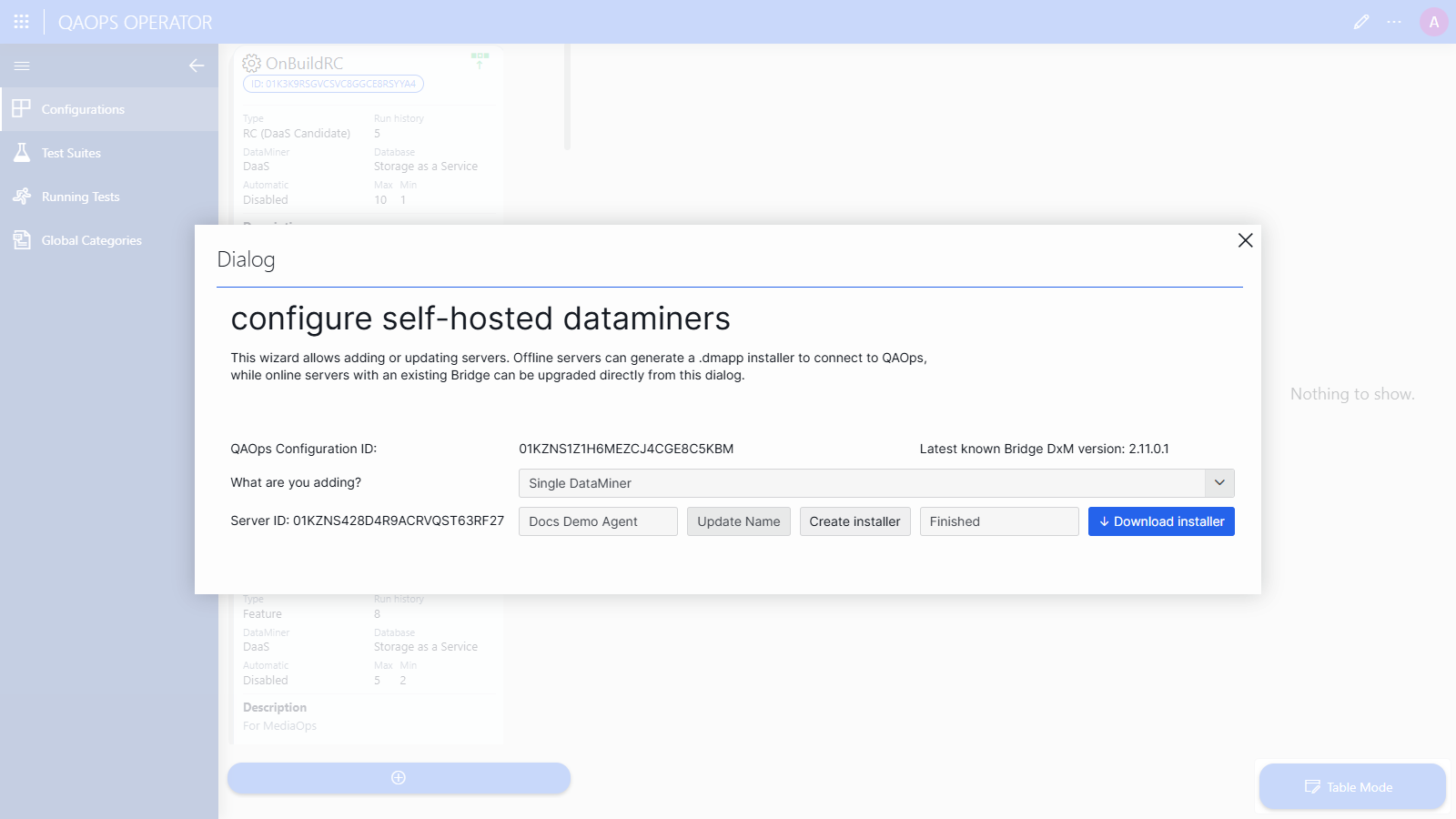
Task: Click the 'Feature' type value in lower card
Action: tap(262, 614)
